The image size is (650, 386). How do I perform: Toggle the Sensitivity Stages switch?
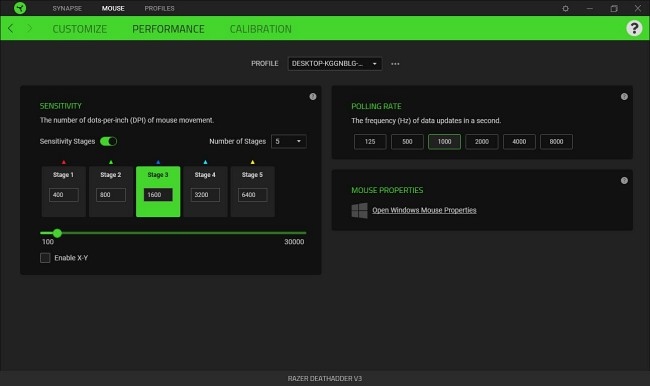(109, 141)
